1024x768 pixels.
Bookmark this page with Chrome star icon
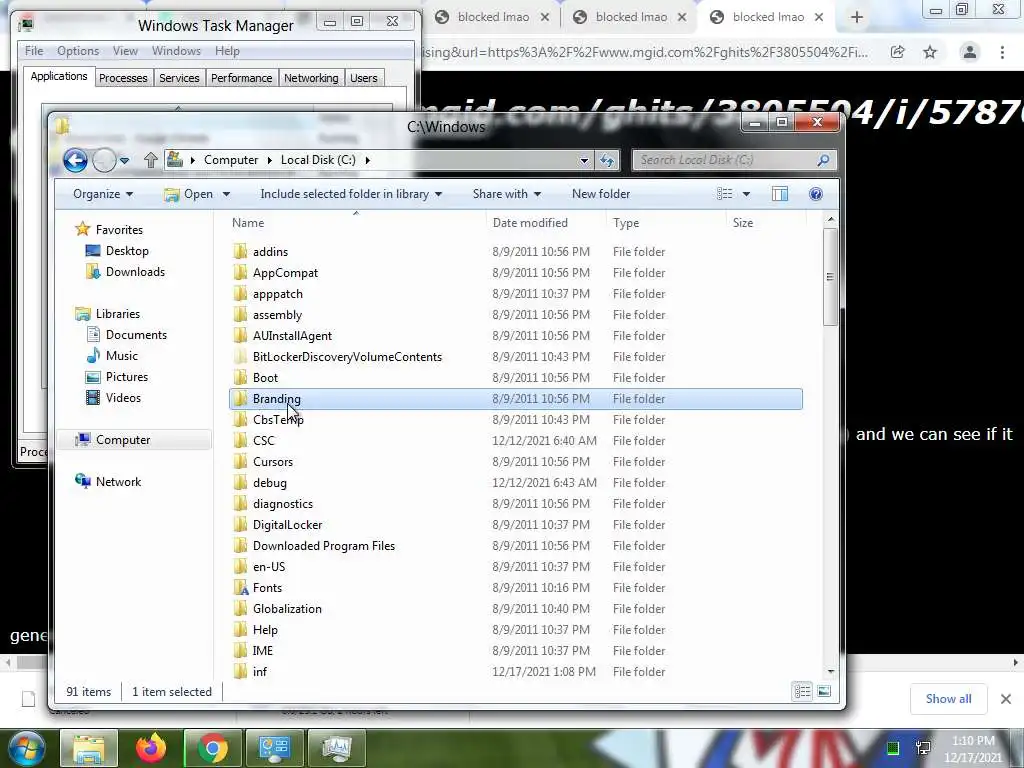pos(930,52)
